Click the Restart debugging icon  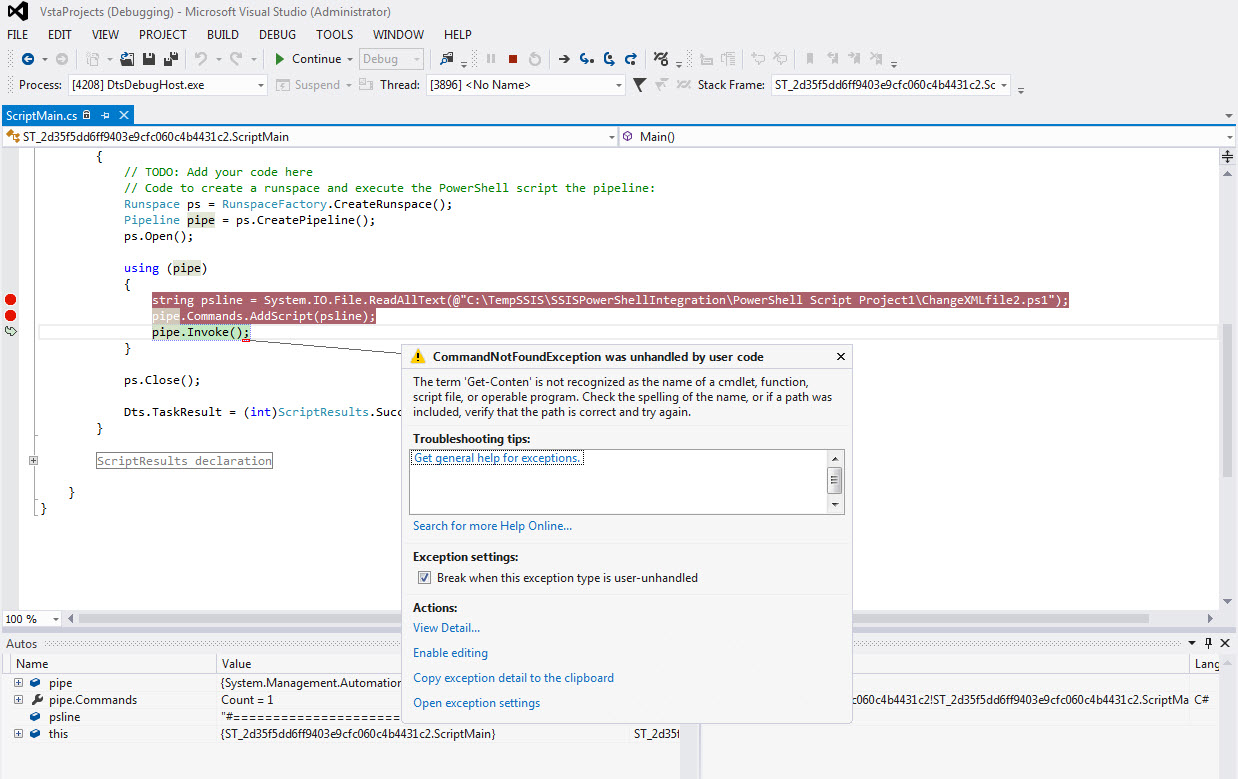pyautogui.click(x=535, y=59)
